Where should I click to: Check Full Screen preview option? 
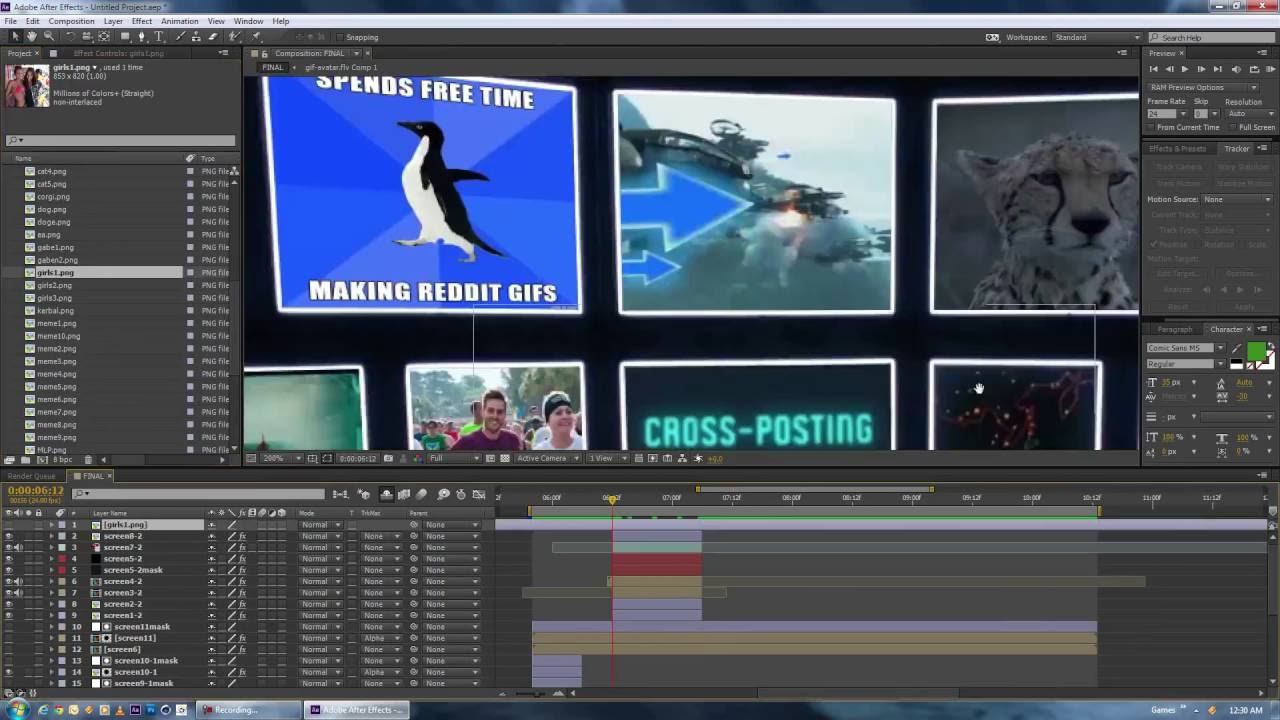[1233, 127]
